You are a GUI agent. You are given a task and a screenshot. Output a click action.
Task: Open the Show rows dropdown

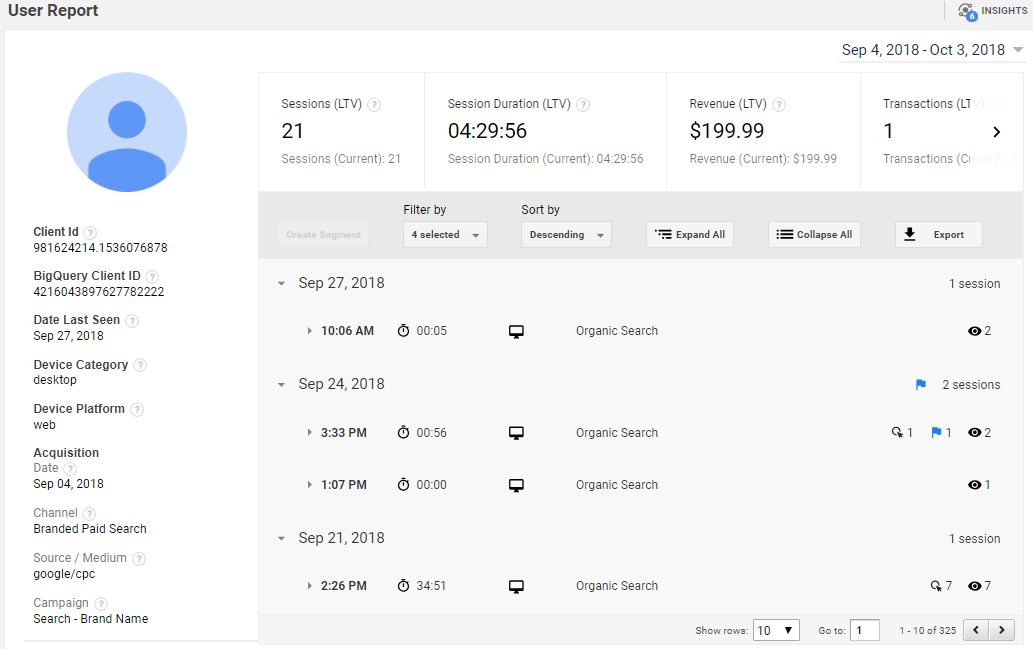click(776, 630)
